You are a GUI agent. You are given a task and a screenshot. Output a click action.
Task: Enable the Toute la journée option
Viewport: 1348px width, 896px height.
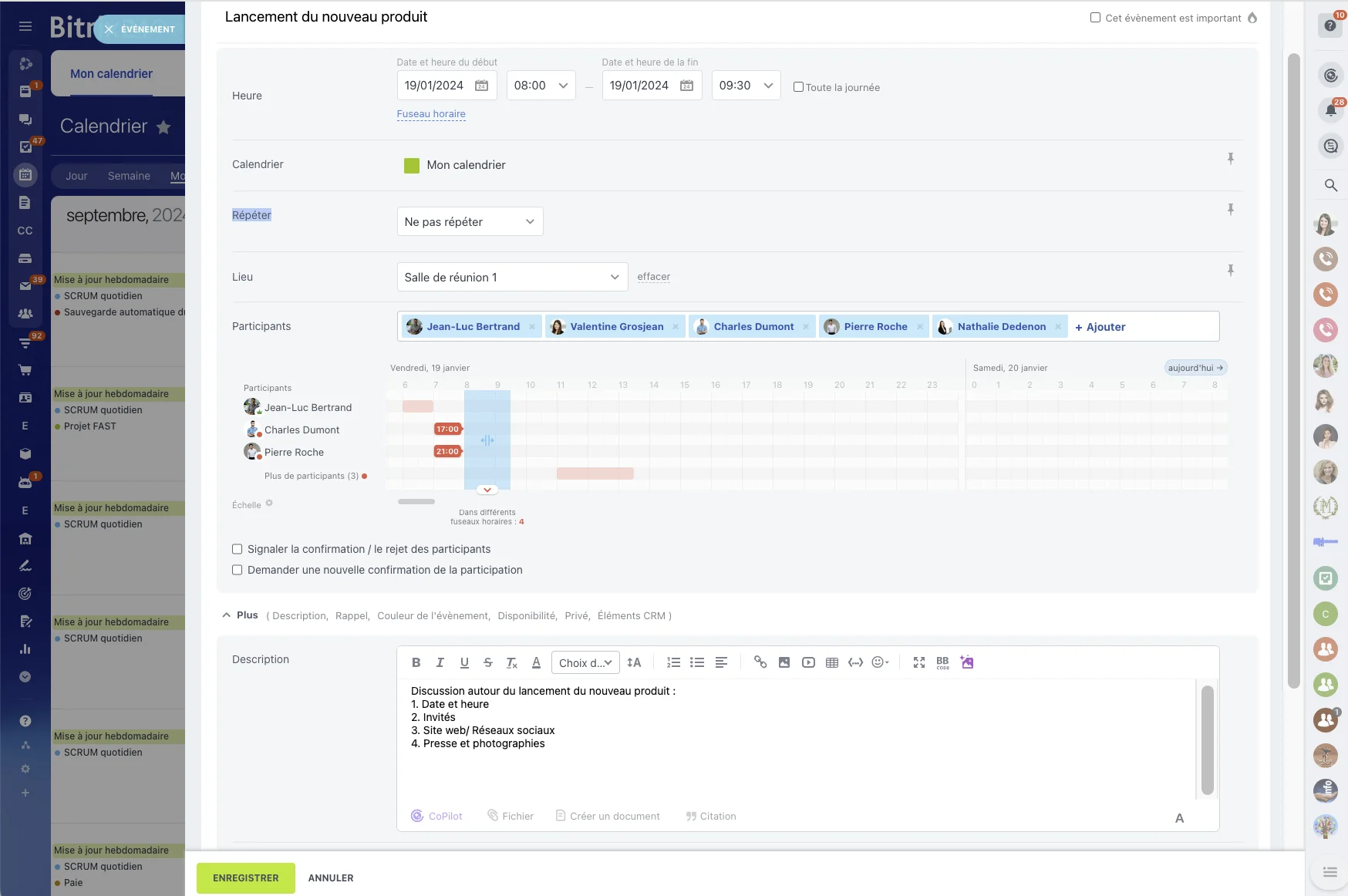(799, 86)
